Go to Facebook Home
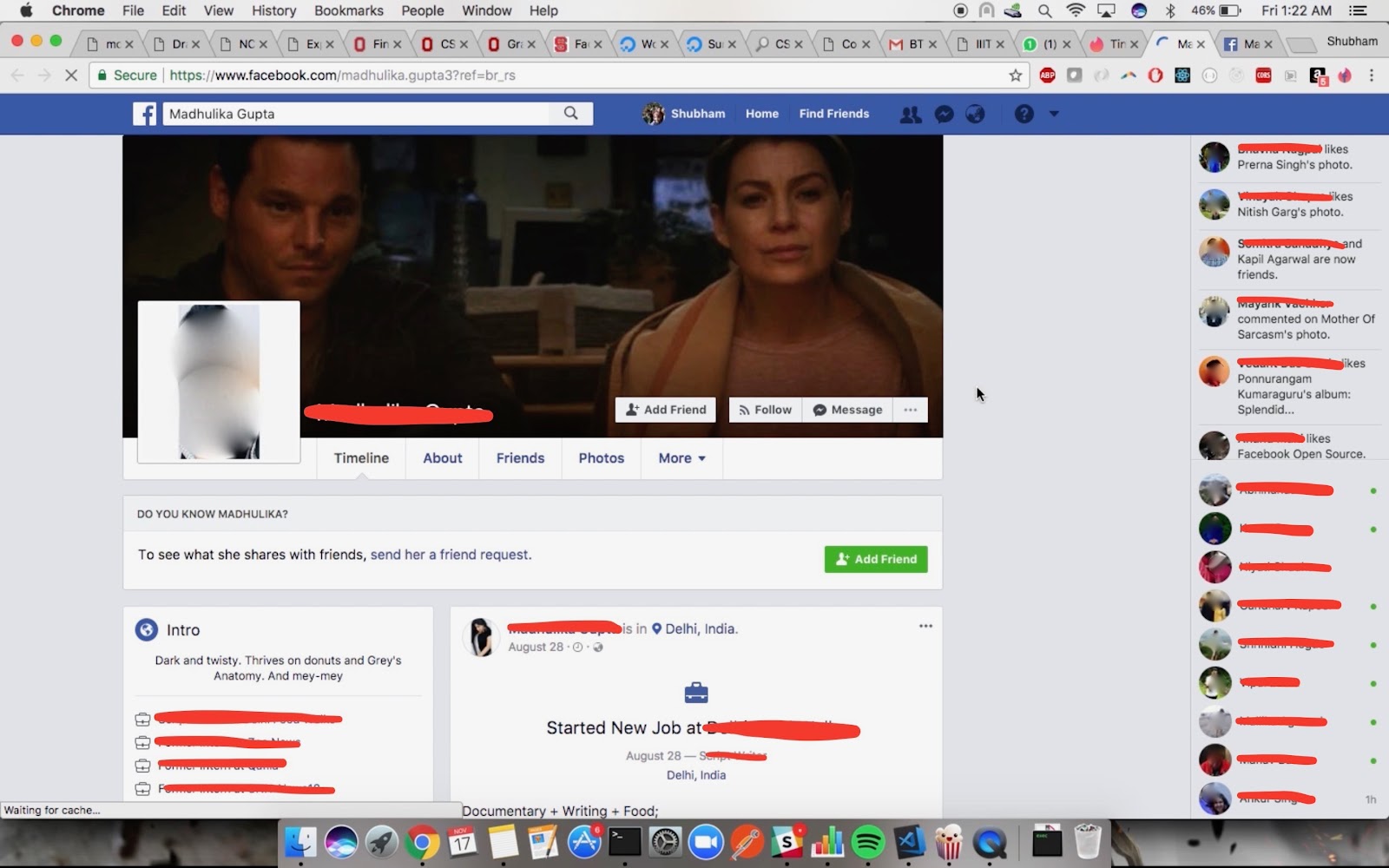 pos(762,114)
